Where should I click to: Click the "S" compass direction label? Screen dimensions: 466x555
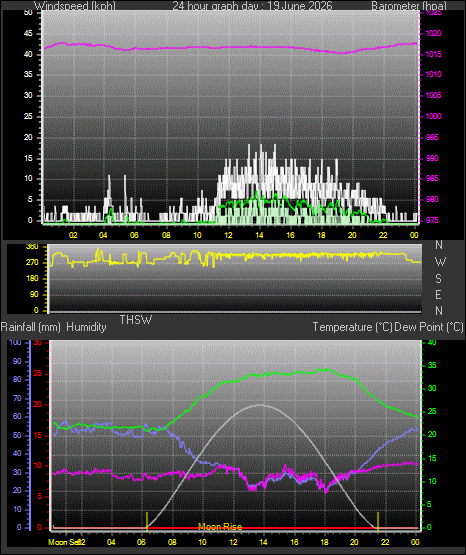coord(438,279)
